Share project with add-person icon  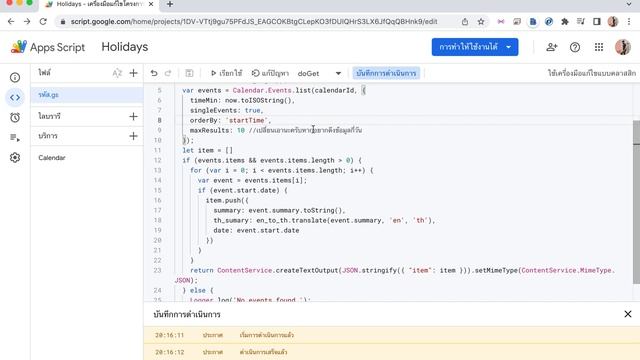click(551, 47)
